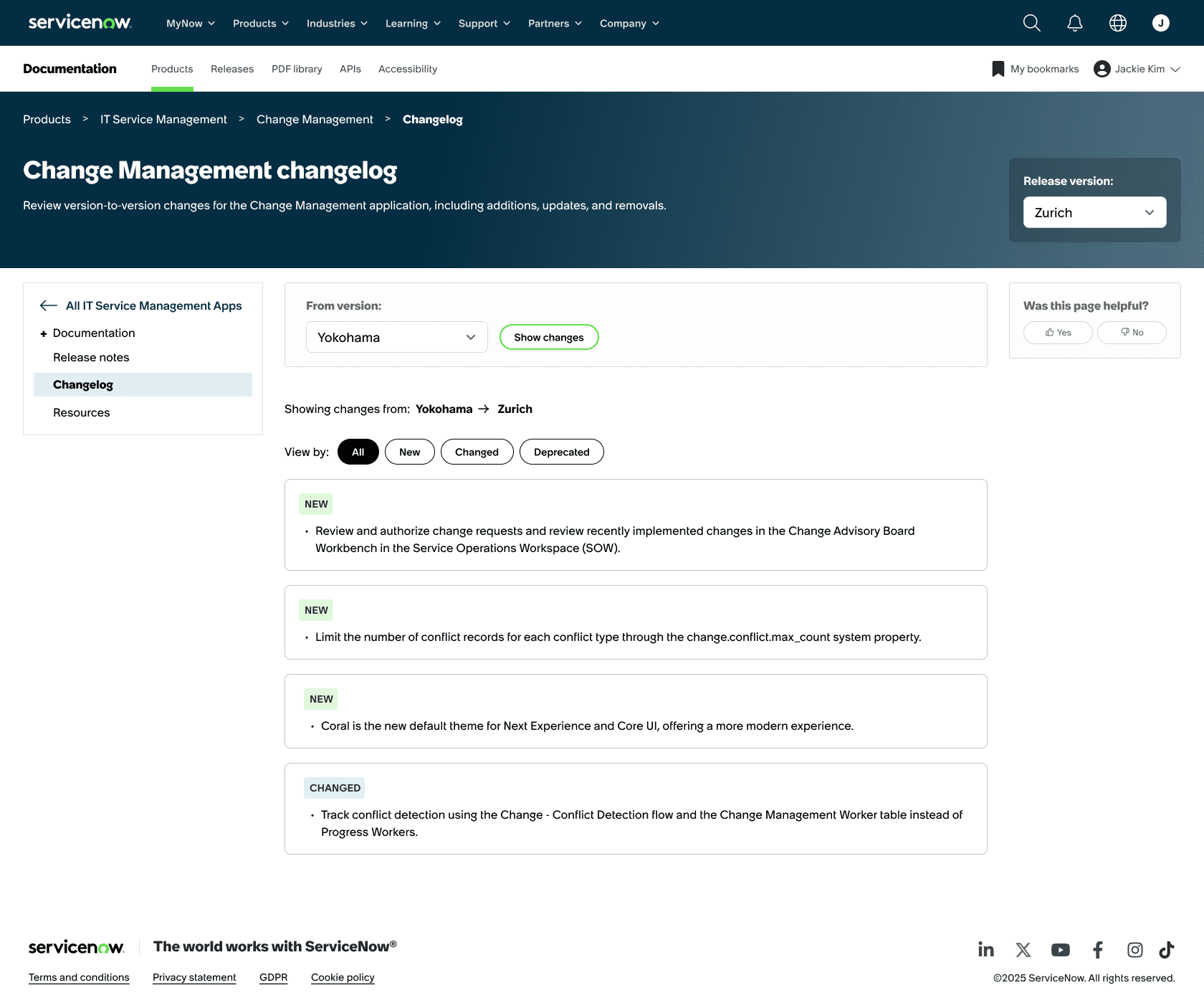The height and width of the screenshot is (1008, 1204).
Task: Expand the Support menu
Action: tap(484, 23)
